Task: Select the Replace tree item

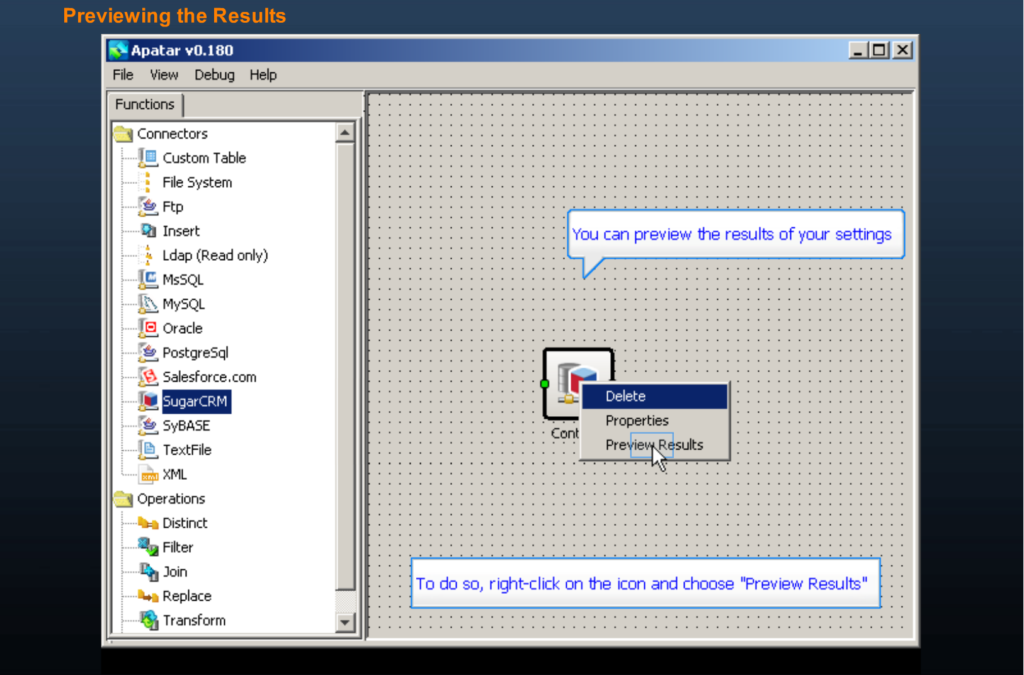Action: 187,596
